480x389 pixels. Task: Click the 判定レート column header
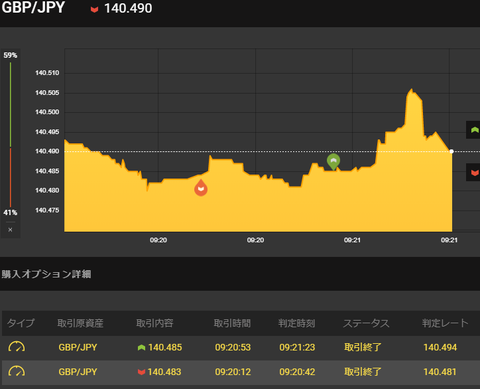445,323
